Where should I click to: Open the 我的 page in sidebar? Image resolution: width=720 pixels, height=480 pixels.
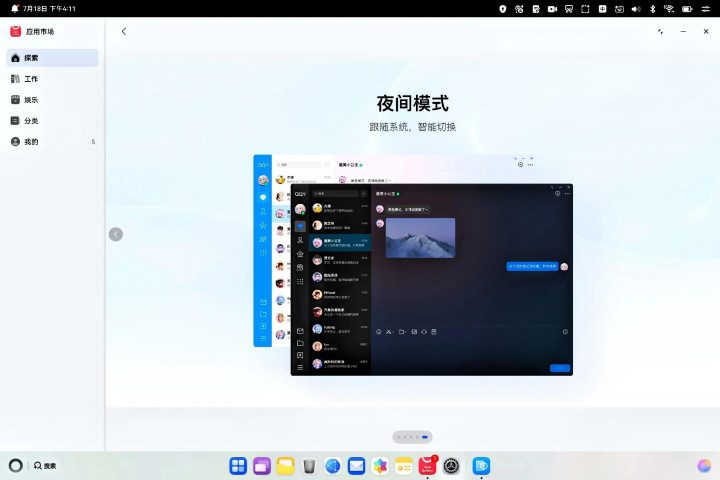(52, 141)
